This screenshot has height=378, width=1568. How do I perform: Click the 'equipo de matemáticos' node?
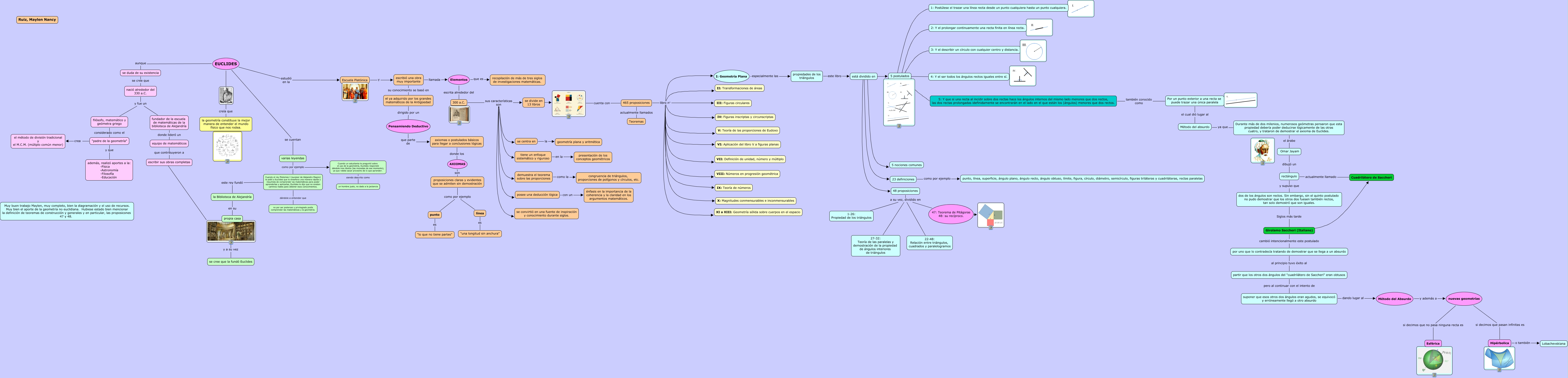coord(169,144)
